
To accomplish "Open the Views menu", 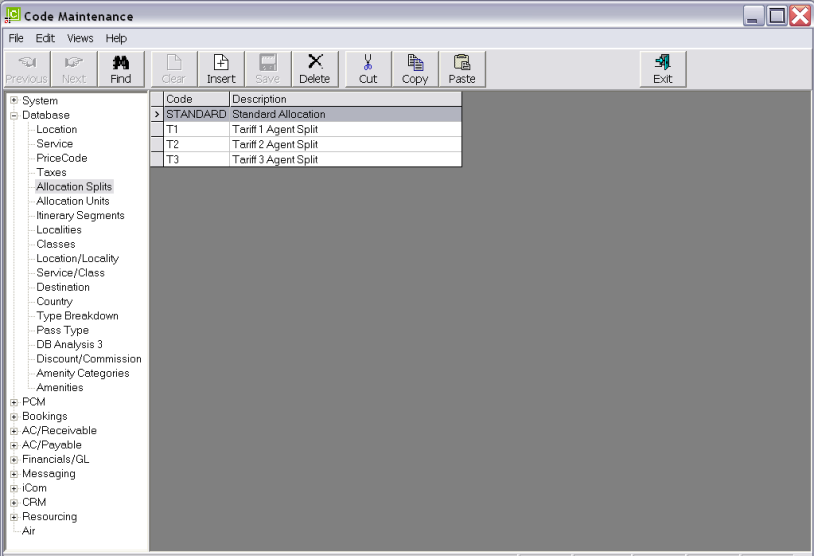I will [80, 38].
